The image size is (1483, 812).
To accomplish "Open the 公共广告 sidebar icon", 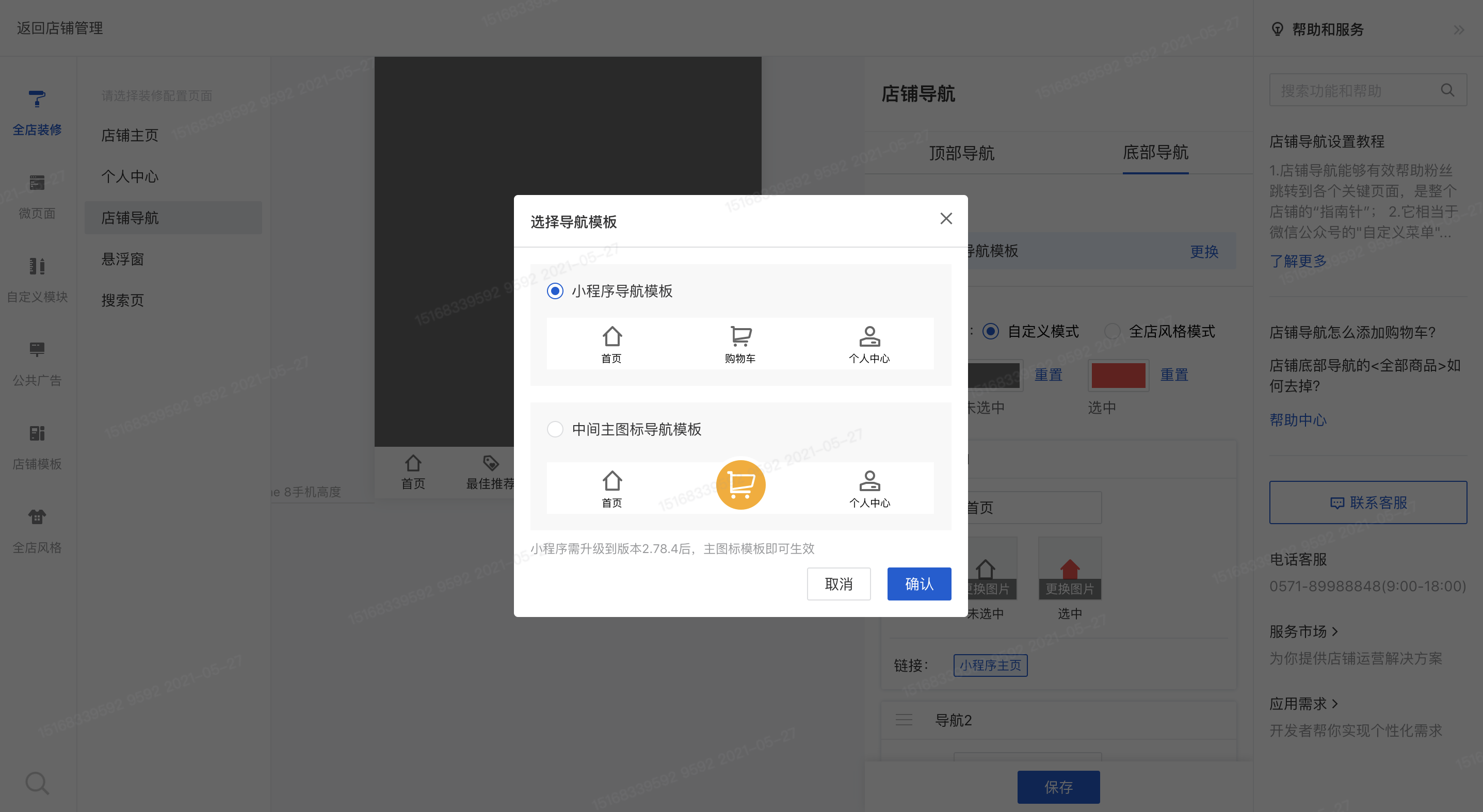I will click(37, 349).
